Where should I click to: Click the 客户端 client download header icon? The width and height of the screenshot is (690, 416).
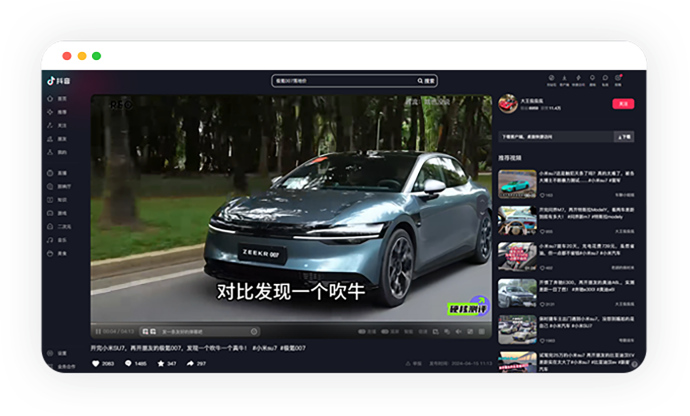564,80
